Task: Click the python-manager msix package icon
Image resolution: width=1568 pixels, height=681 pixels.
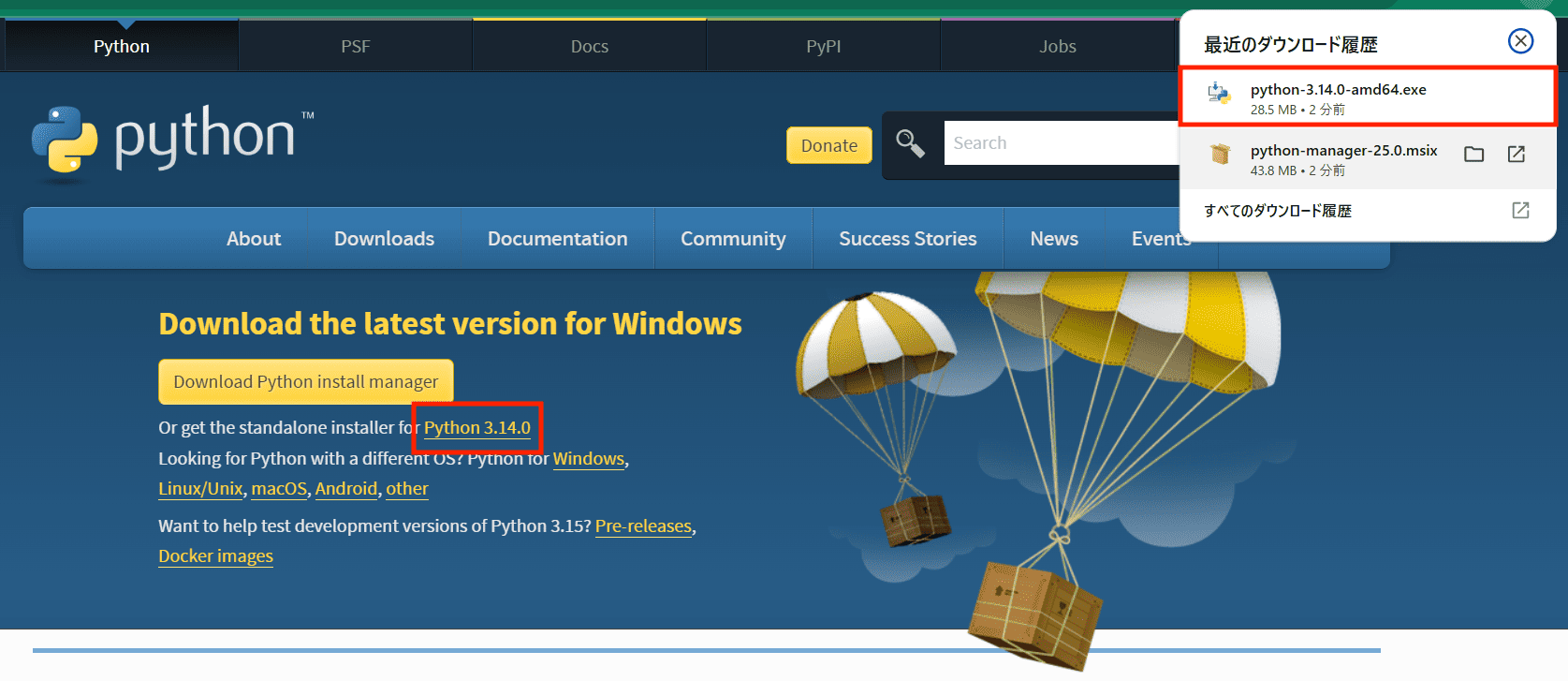Action: point(1220,155)
